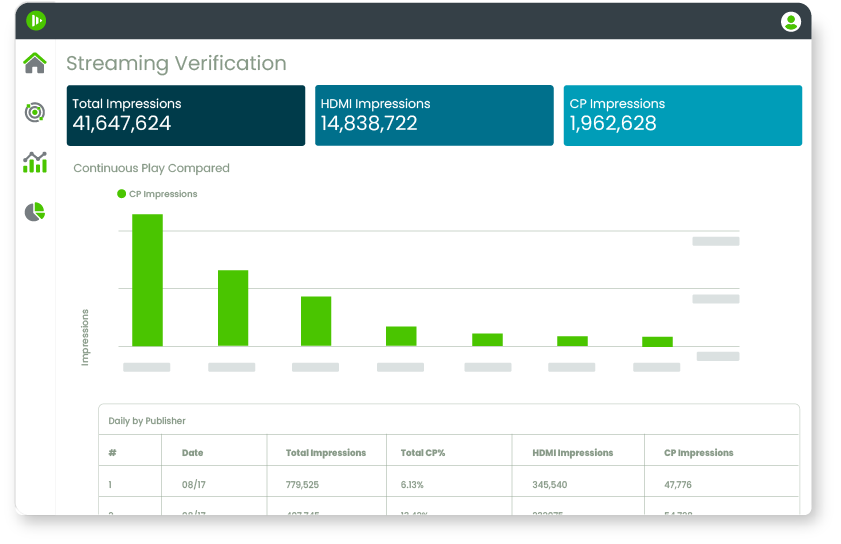Select the Total Impressions card
This screenshot has height=544, width=841.
tap(186, 115)
